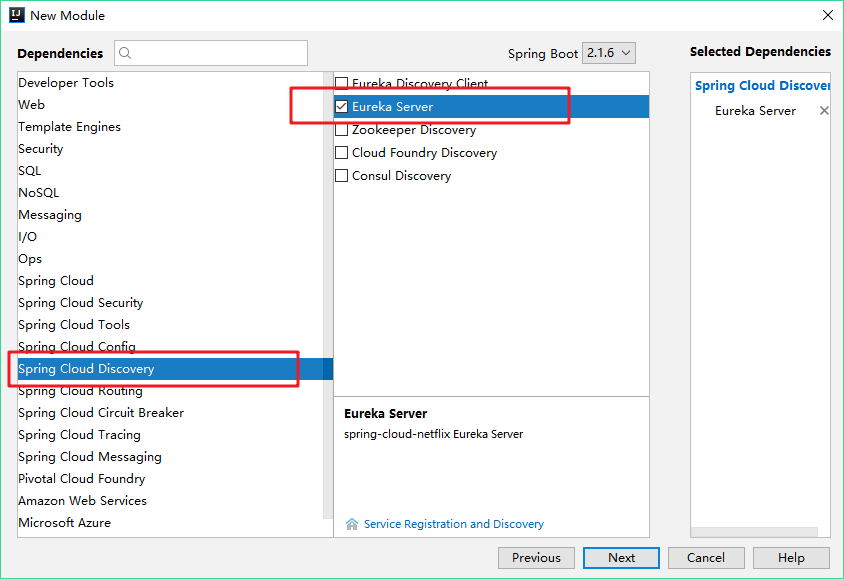Close the New Module dialog
Screen dimensions: 844x579
827,15
